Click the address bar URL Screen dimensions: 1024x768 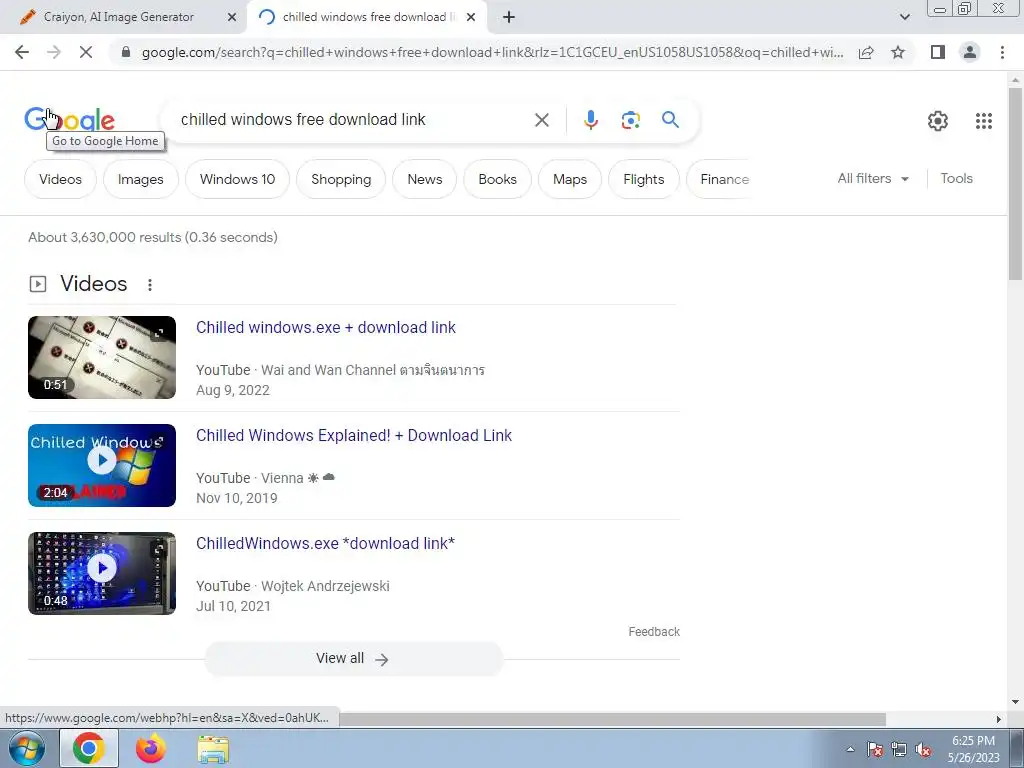[x=492, y=52]
